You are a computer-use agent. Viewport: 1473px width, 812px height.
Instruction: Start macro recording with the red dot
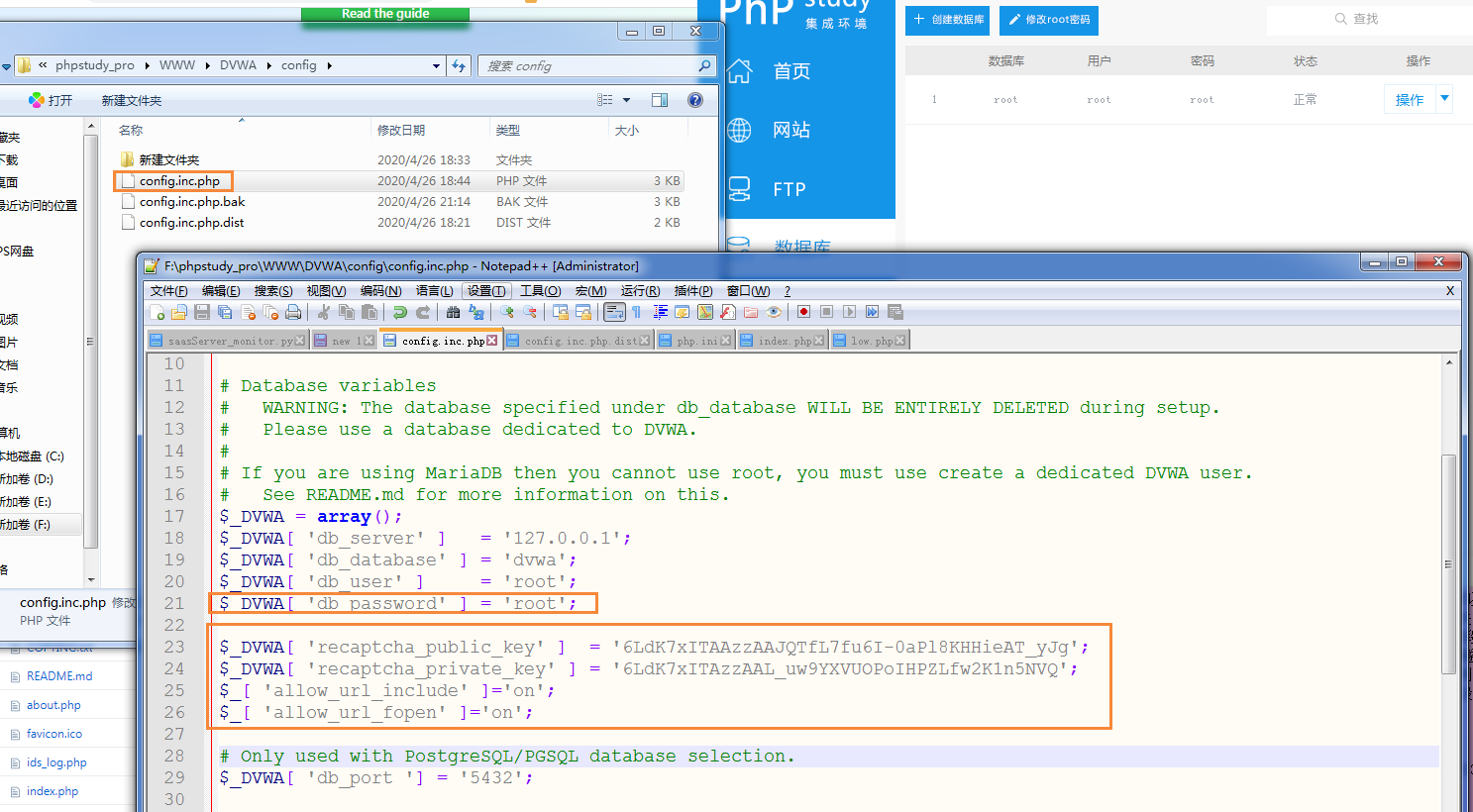coord(803,312)
